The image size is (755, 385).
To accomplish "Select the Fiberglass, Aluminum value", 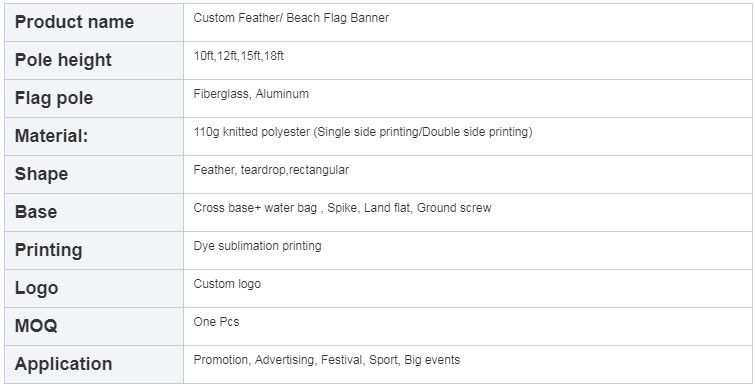I will [x=251, y=94].
